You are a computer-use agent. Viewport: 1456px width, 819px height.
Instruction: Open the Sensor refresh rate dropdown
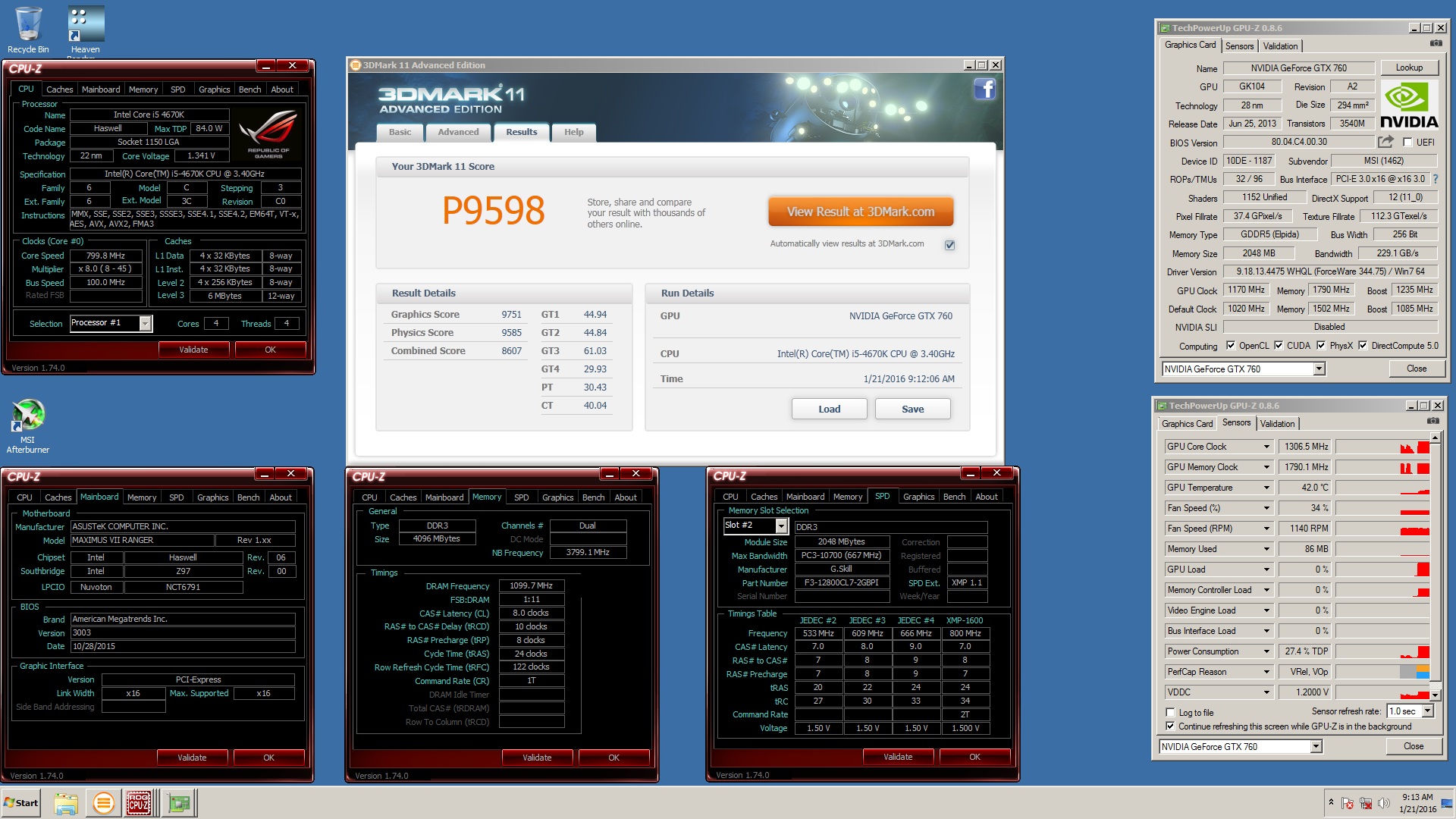click(1428, 711)
